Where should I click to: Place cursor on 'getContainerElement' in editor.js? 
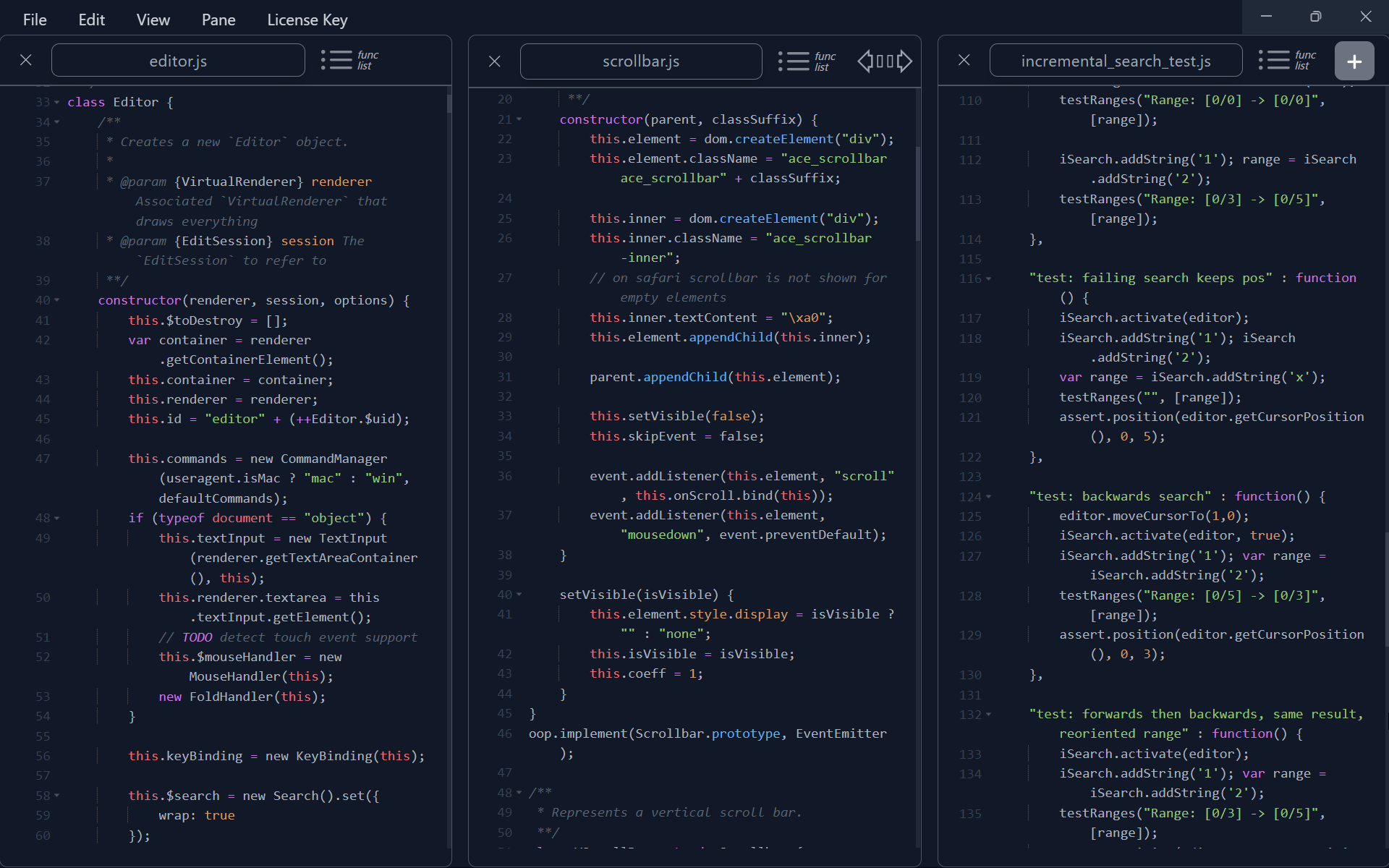click(239, 359)
